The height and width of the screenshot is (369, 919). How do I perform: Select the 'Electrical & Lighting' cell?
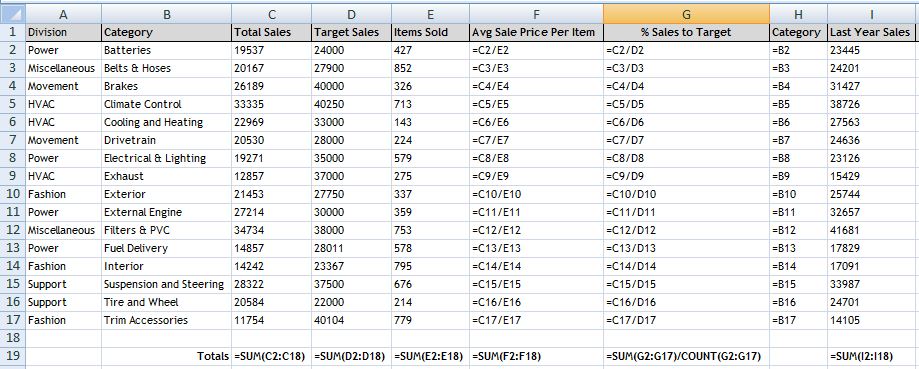coord(166,158)
